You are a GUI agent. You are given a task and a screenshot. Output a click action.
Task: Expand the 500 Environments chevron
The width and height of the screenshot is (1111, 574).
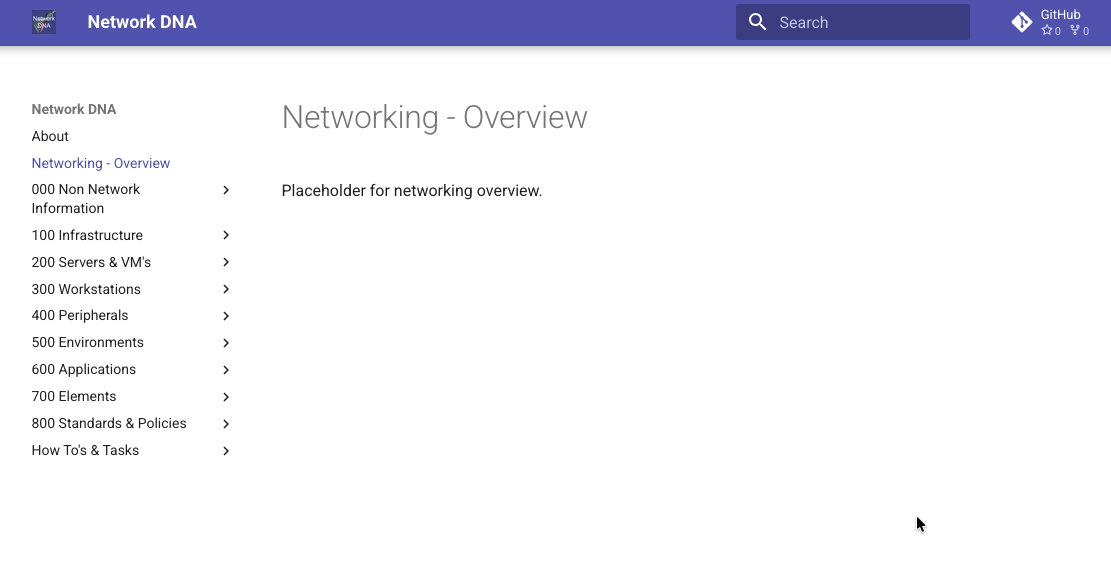[226, 343]
